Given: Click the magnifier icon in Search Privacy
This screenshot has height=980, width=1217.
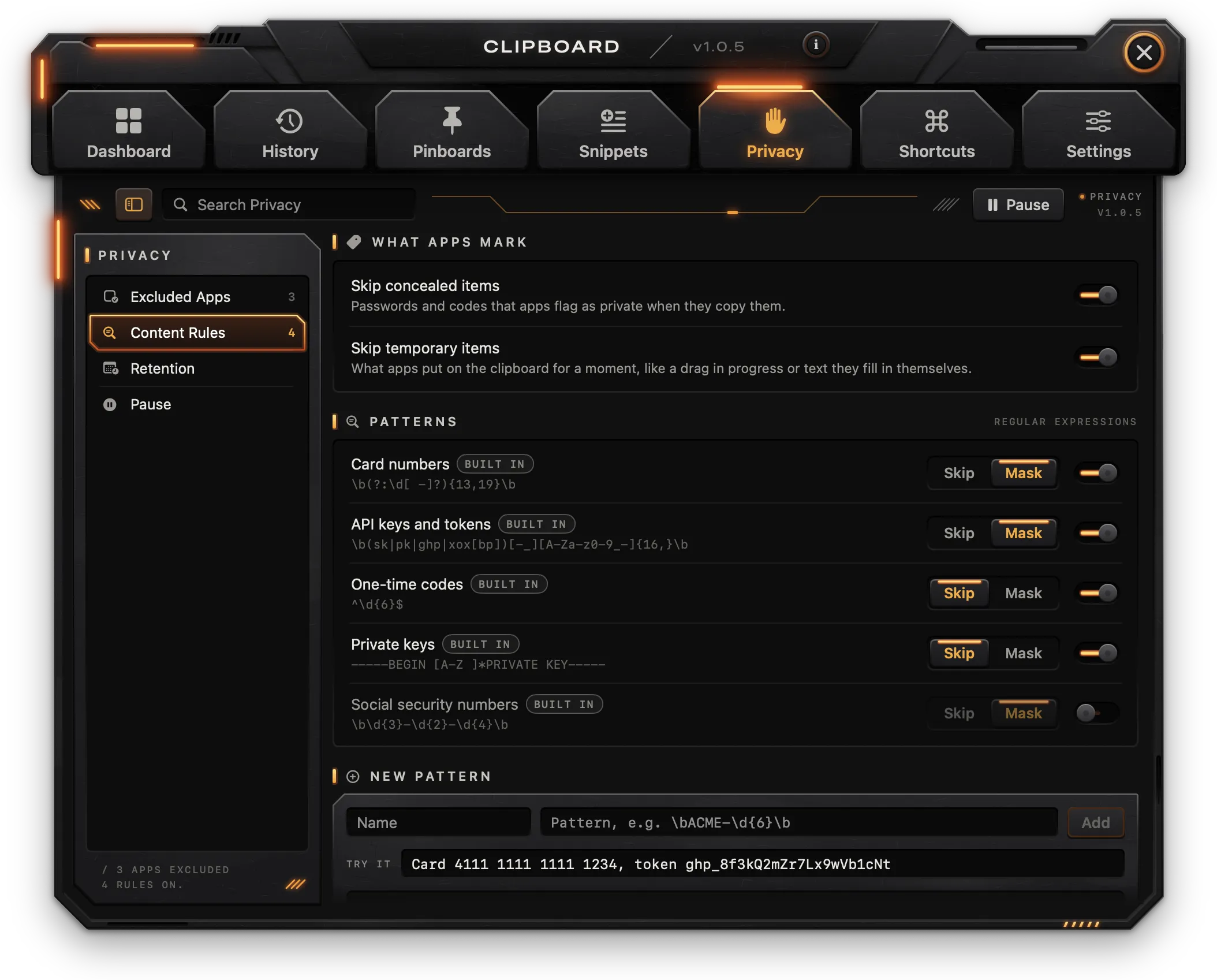Looking at the screenshot, I should click(x=180, y=204).
